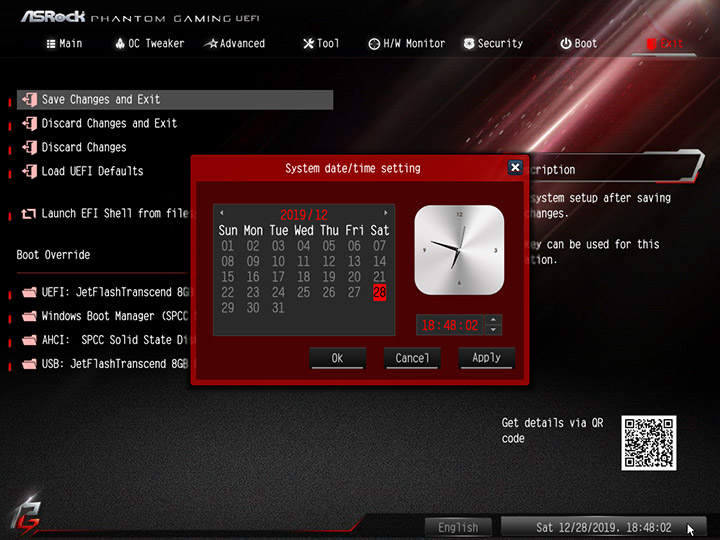Viewport: 720px width, 540px height.
Task: Go to previous month in calendar
Action: (222, 213)
